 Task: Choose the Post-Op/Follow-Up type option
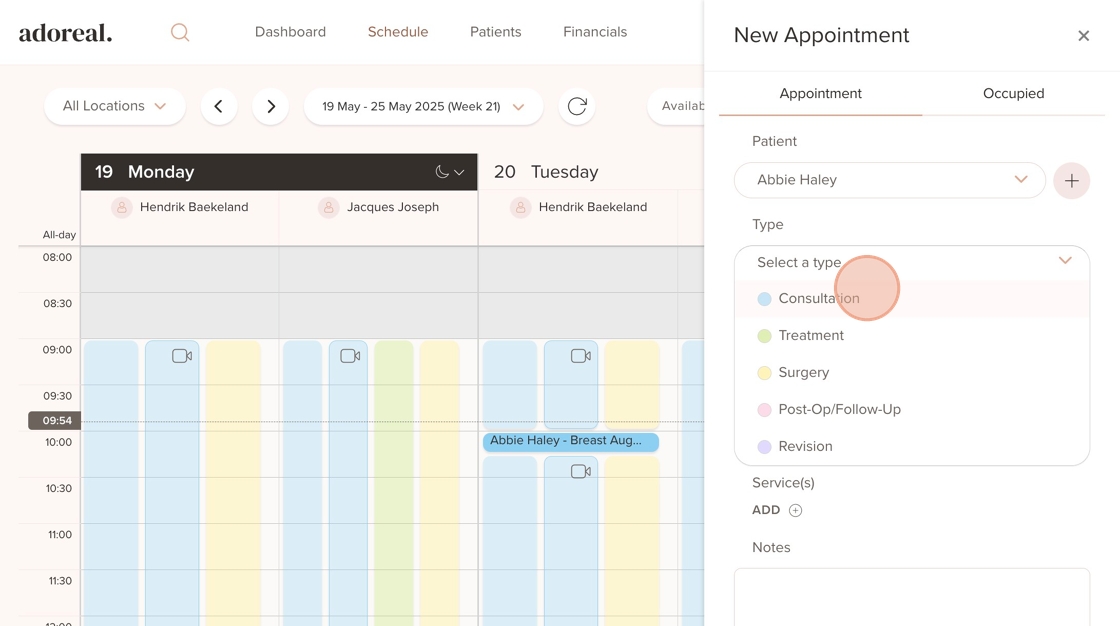(x=839, y=409)
